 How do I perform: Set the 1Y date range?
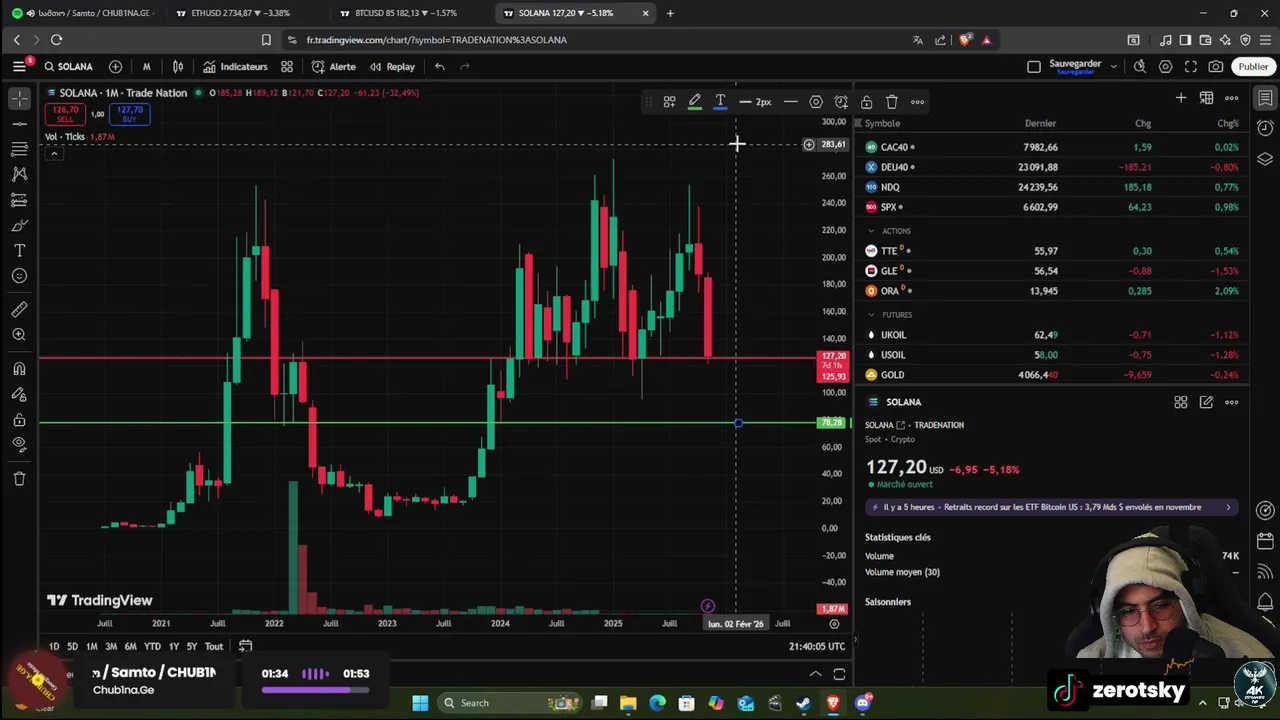[x=174, y=646]
